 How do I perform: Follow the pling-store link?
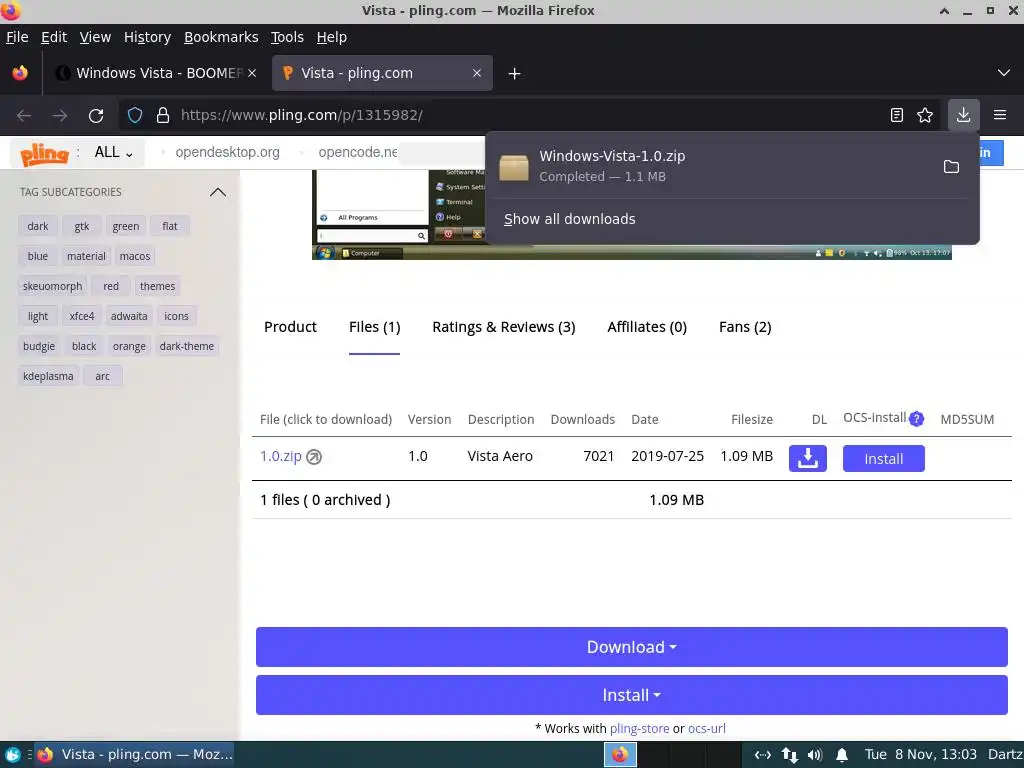[639, 729]
